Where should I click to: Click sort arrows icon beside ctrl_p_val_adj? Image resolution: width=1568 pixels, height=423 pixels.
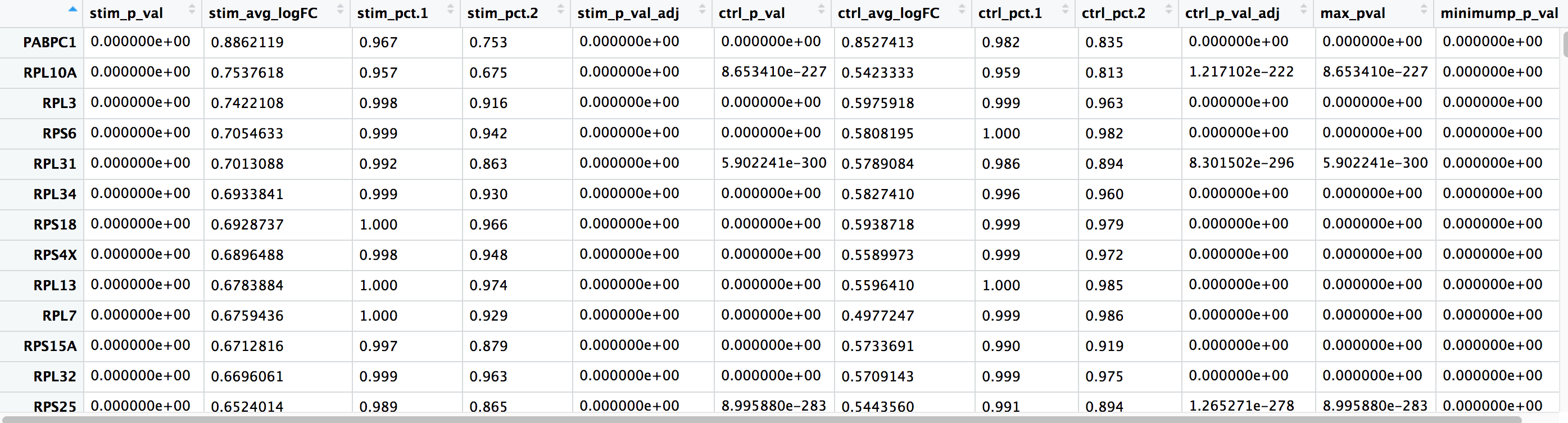(1303, 8)
